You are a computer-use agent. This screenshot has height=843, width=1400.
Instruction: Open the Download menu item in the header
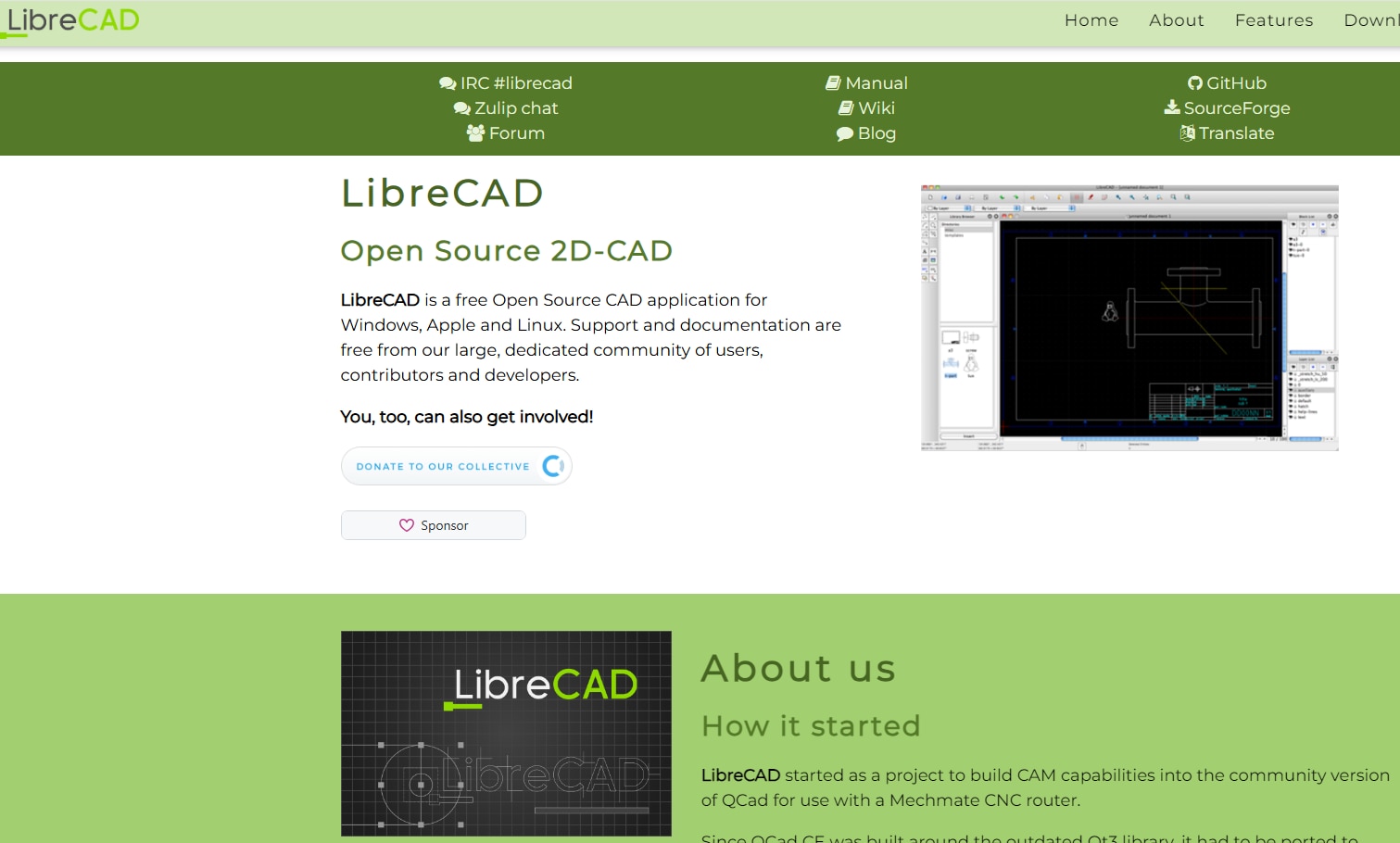pyautogui.click(x=1372, y=20)
